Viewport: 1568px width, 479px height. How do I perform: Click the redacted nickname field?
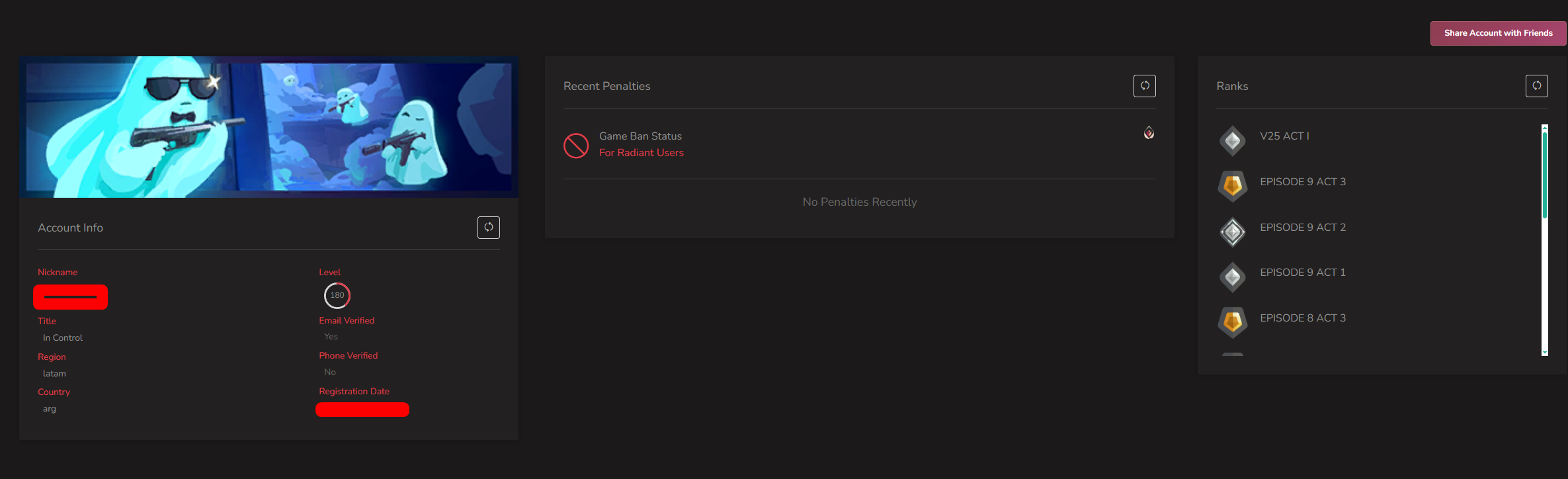[x=71, y=297]
